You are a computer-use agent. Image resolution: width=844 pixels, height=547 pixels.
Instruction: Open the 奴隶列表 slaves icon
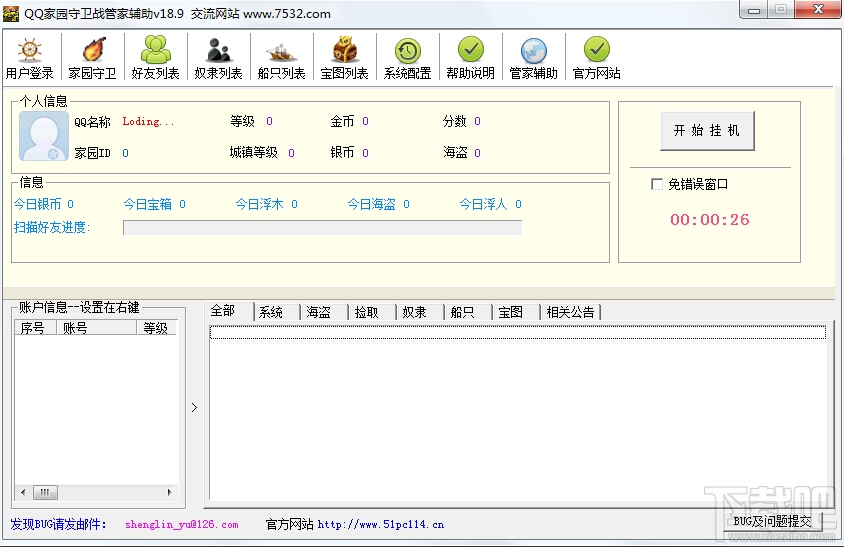tap(219, 50)
